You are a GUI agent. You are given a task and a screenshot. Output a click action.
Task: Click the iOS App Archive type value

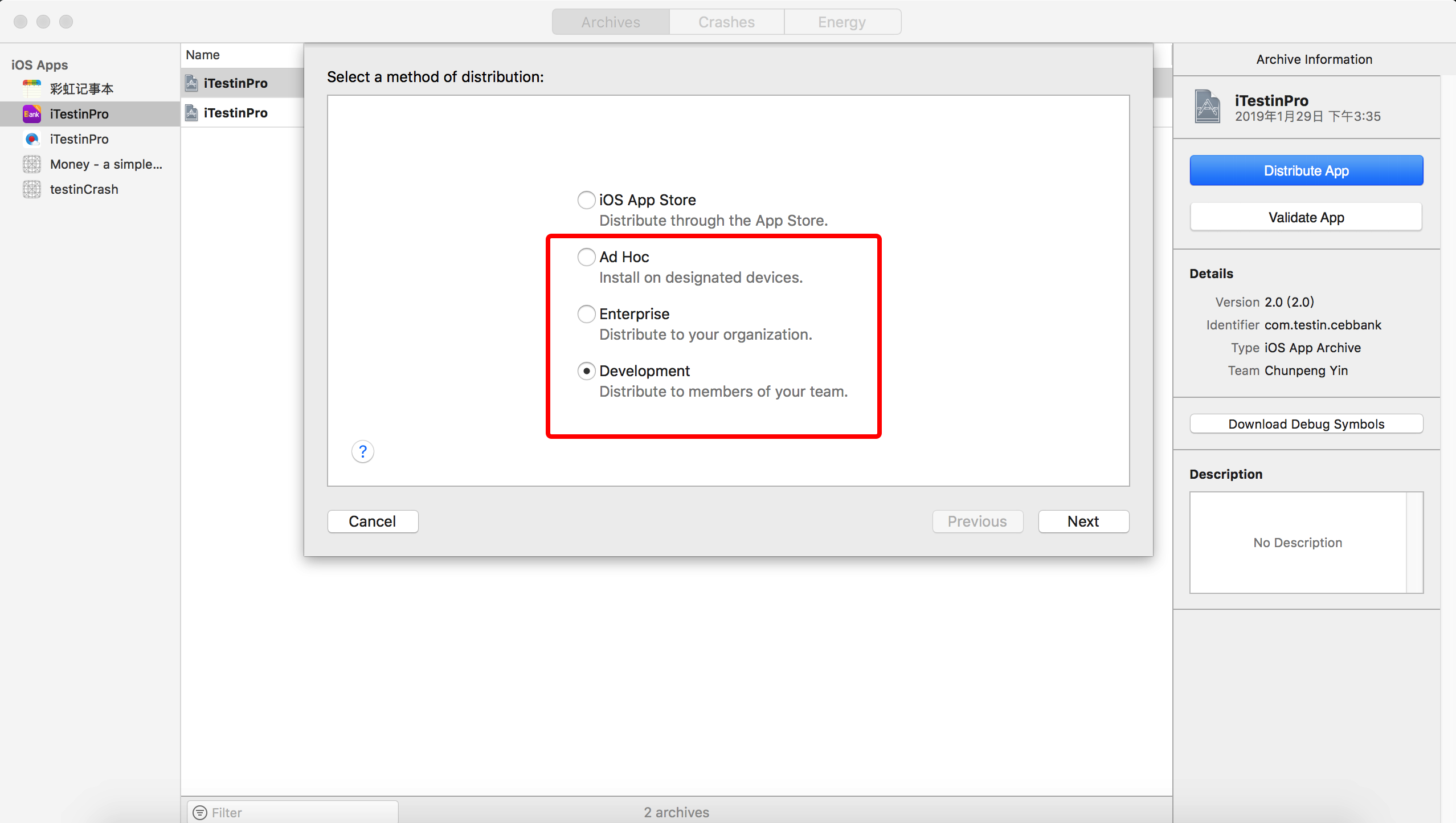click(x=1312, y=348)
